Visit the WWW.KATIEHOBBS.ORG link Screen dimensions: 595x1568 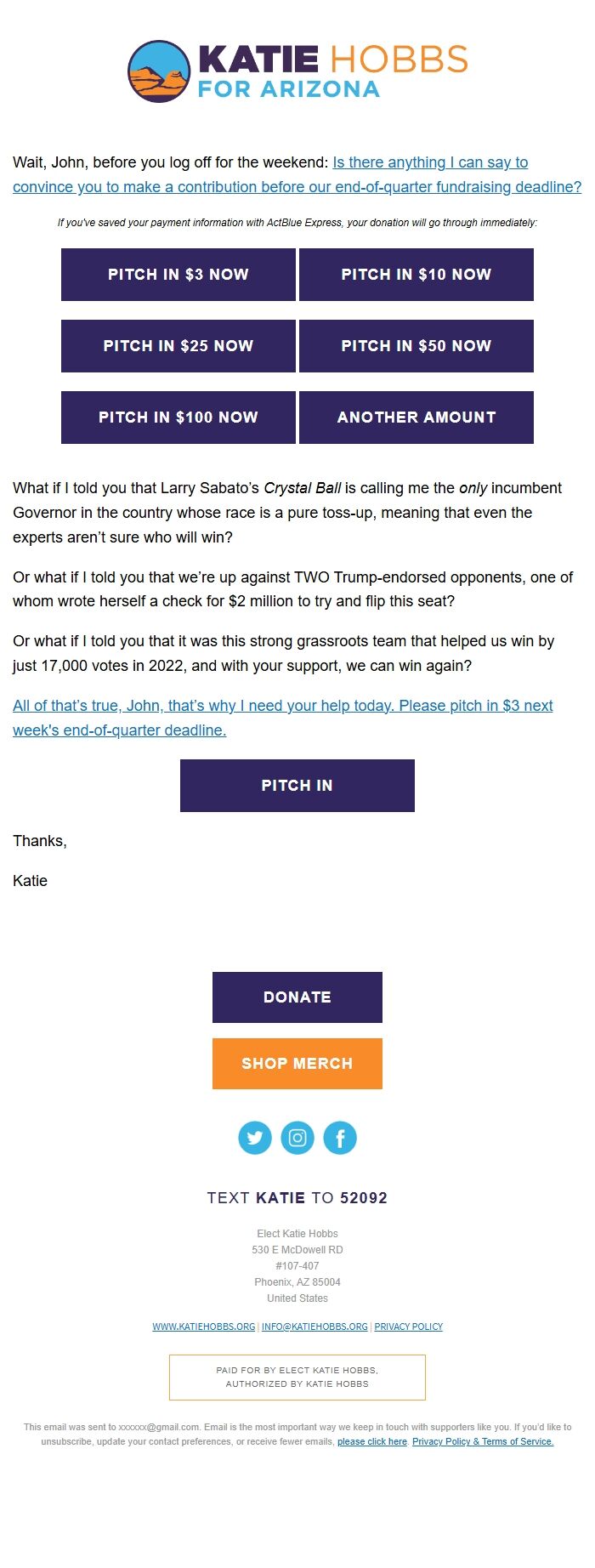point(204,1327)
